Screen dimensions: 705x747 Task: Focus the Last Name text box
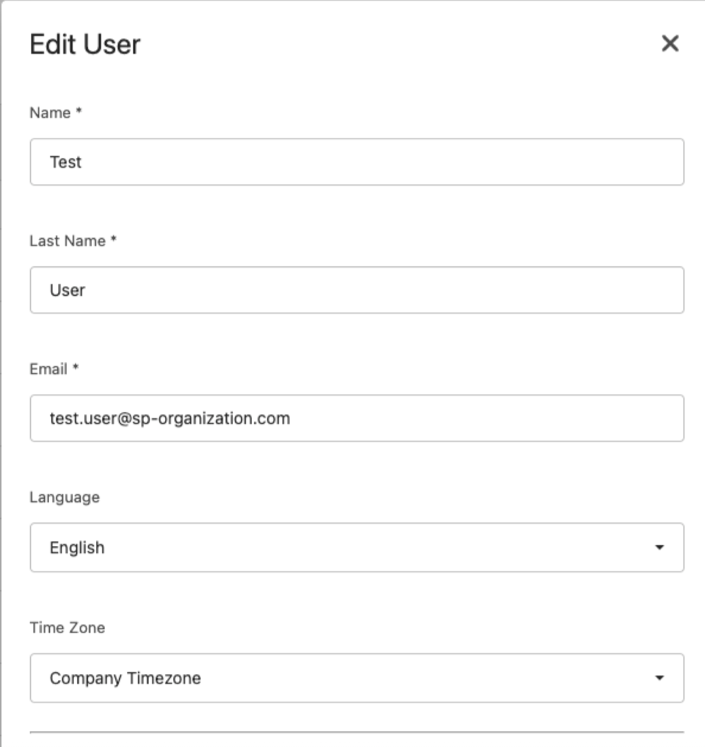pos(357,290)
